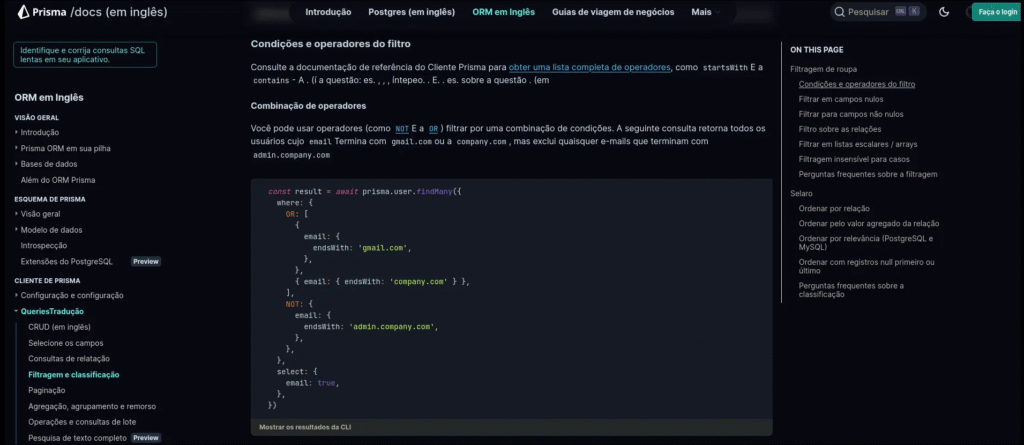Click the ON THIS PAGE heading

[816, 50]
